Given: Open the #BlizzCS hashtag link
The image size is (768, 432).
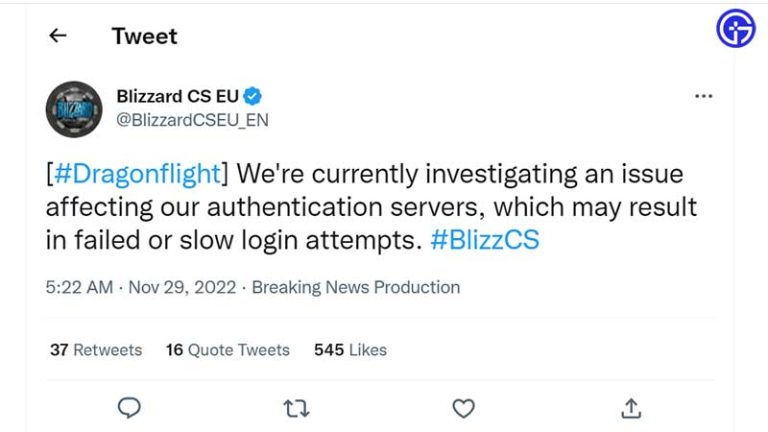Looking at the screenshot, I should 484,241.
